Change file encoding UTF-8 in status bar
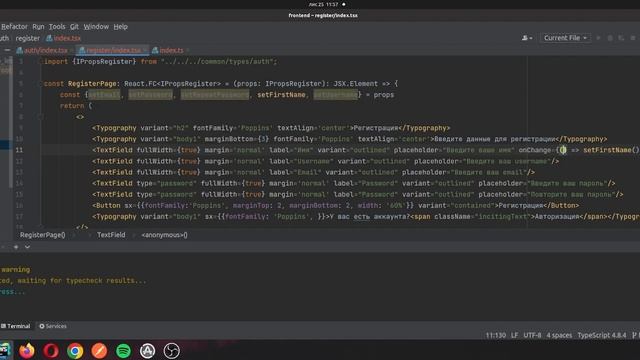This screenshot has width=640, height=360. click(x=532, y=336)
